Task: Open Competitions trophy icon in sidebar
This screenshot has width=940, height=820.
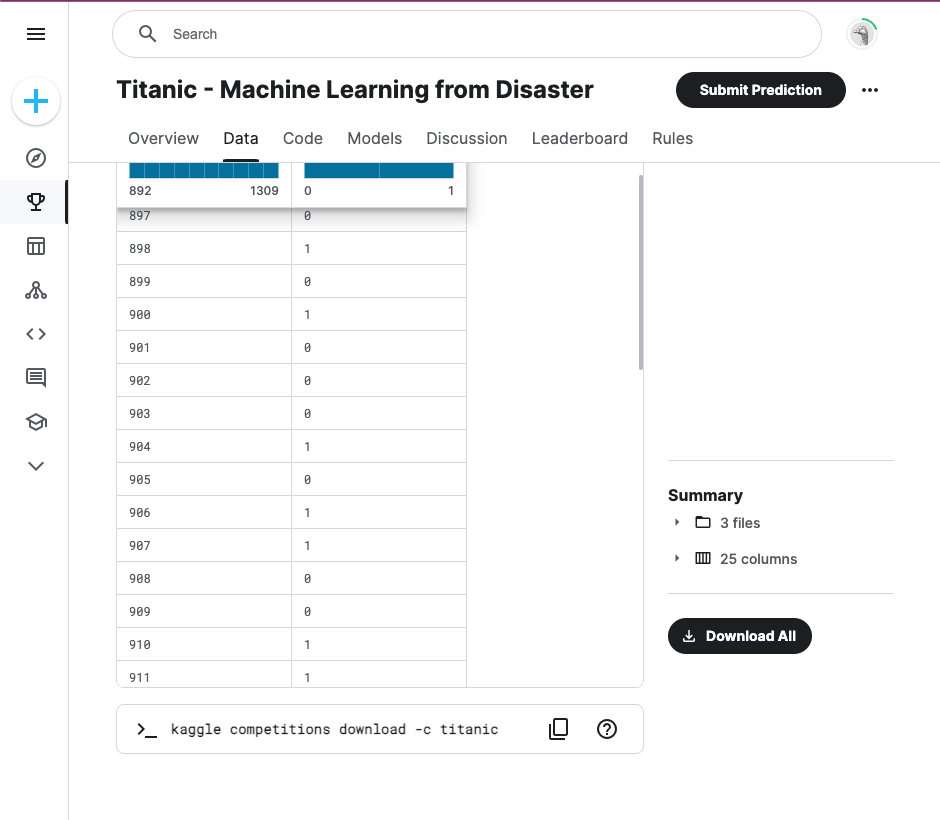Action: pos(36,202)
